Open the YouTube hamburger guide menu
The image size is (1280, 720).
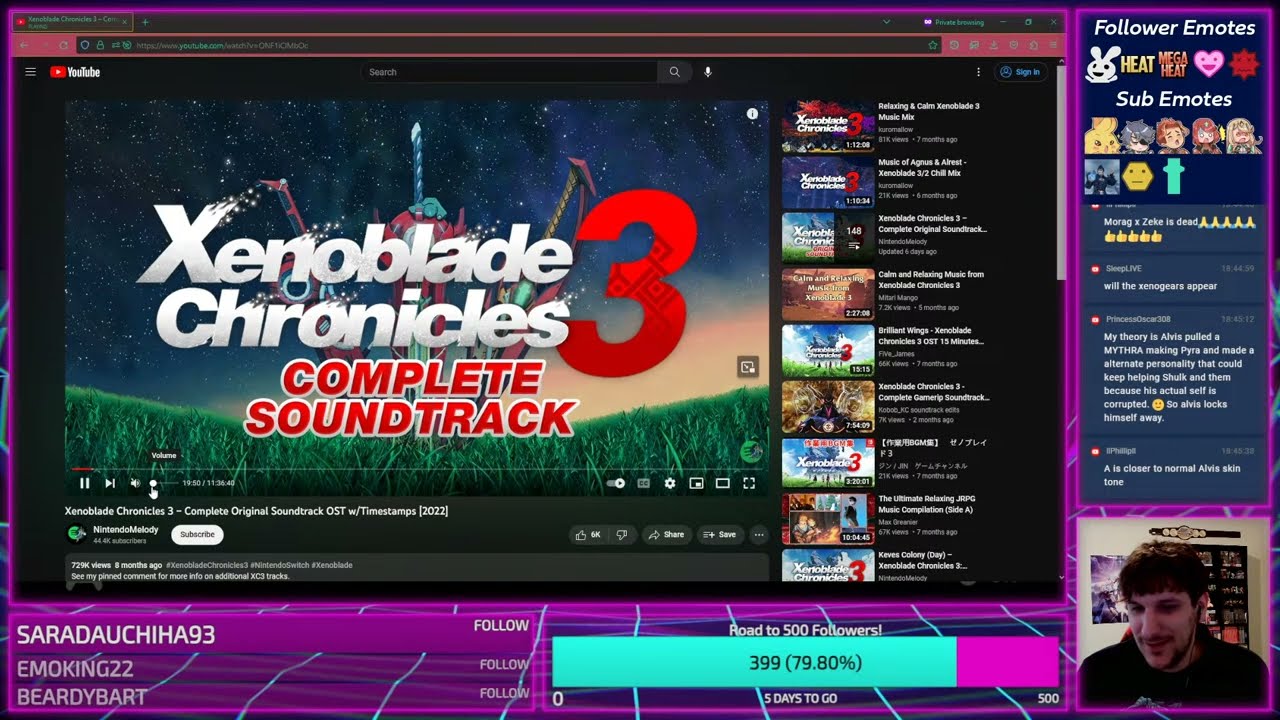click(30, 72)
